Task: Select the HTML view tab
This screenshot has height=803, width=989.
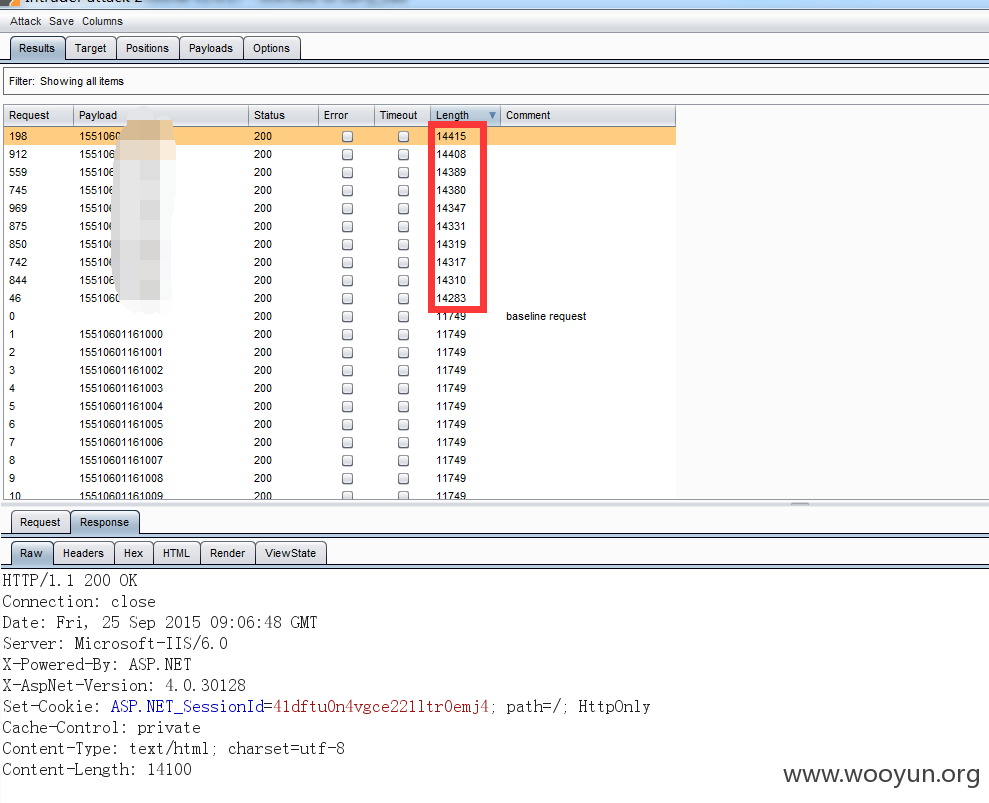Action: tap(176, 553)
